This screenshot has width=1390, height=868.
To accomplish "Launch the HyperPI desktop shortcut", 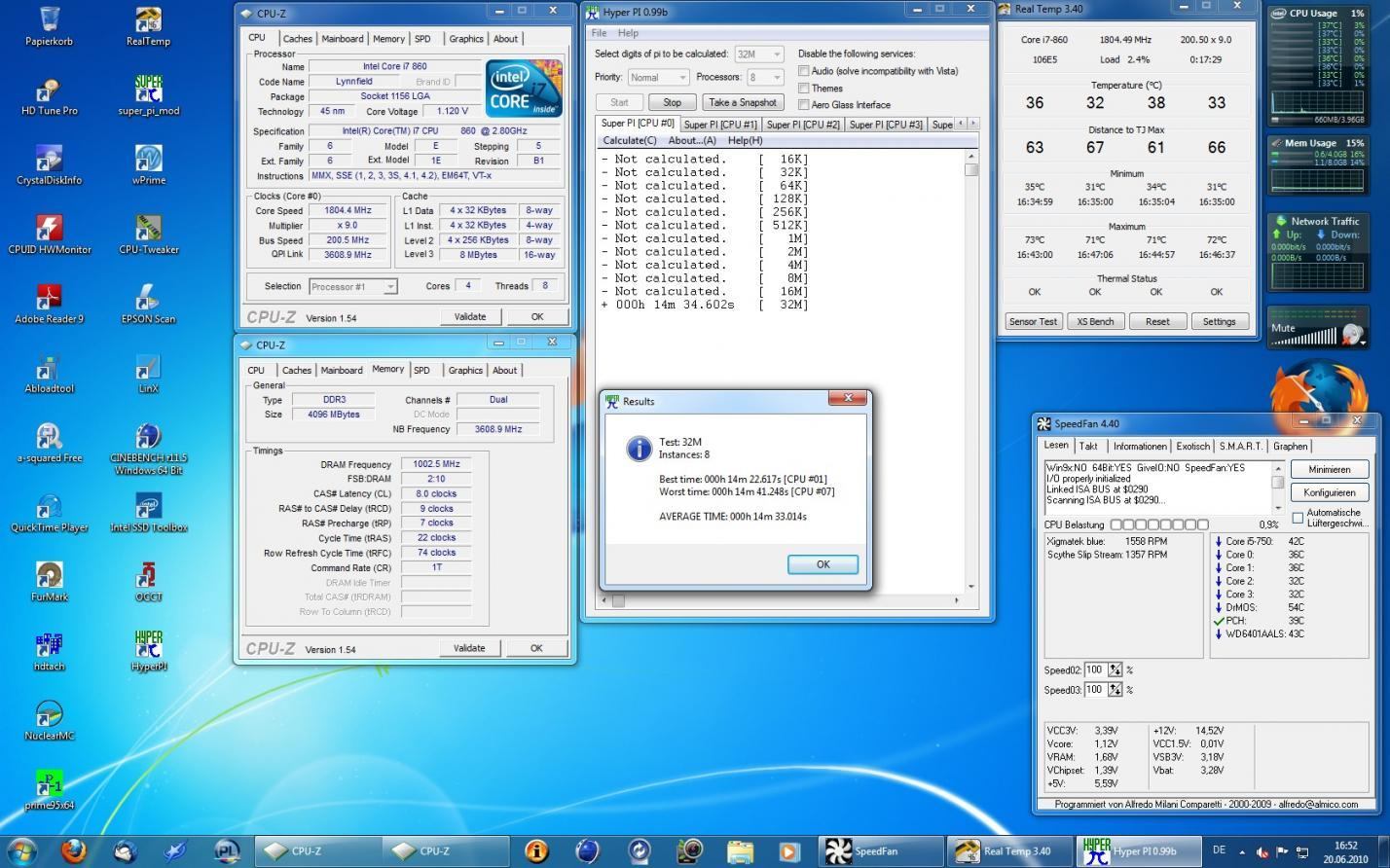I will tap(148, 650).
